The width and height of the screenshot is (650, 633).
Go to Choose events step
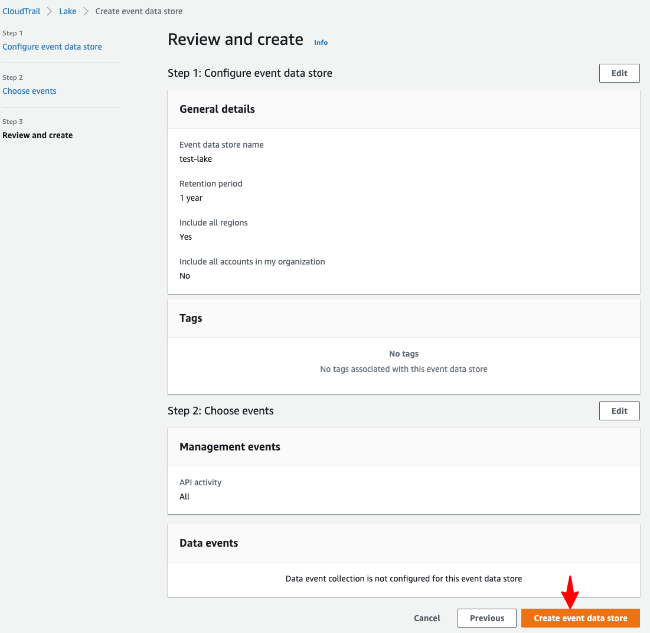tap(29, 91)
